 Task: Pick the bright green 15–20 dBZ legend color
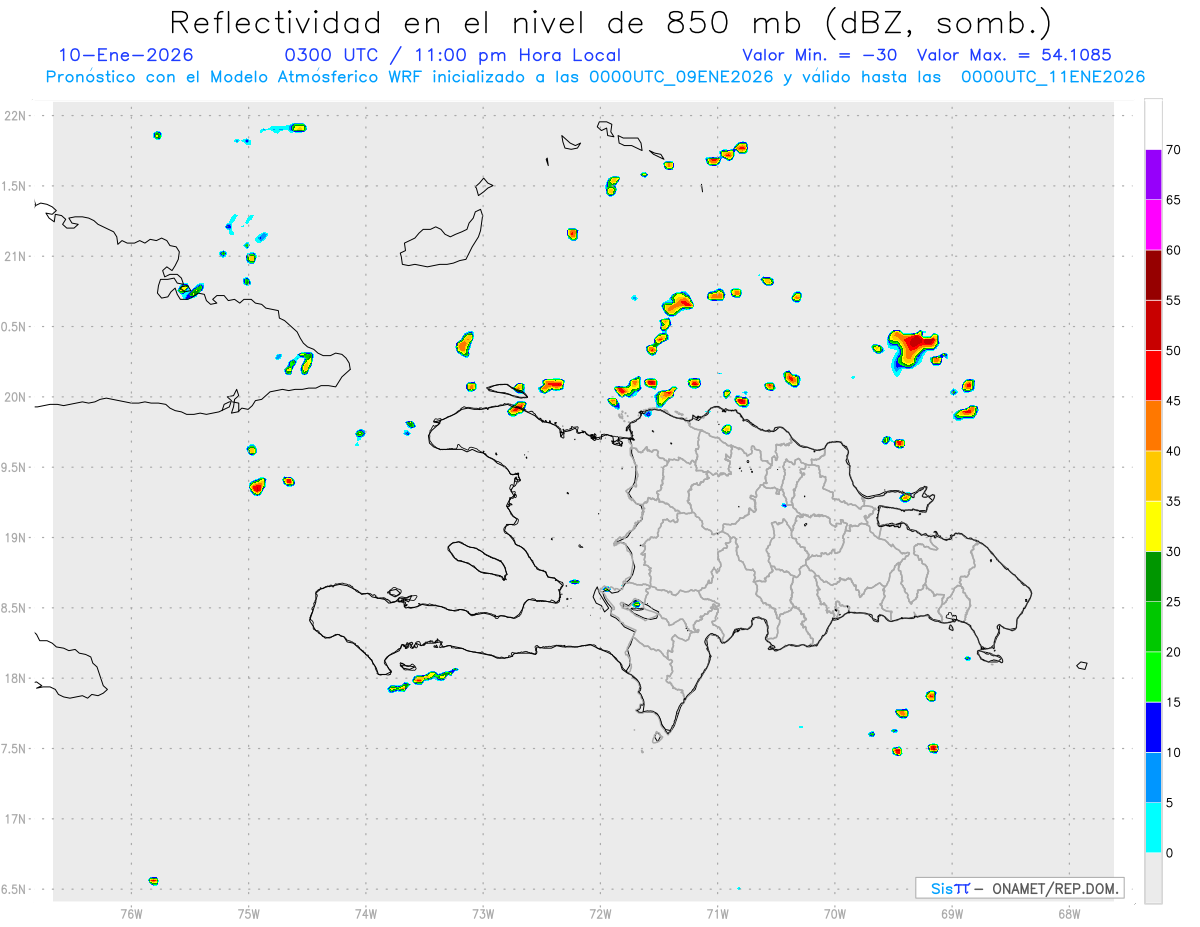pyautogui.click(x=1153, y=677)
